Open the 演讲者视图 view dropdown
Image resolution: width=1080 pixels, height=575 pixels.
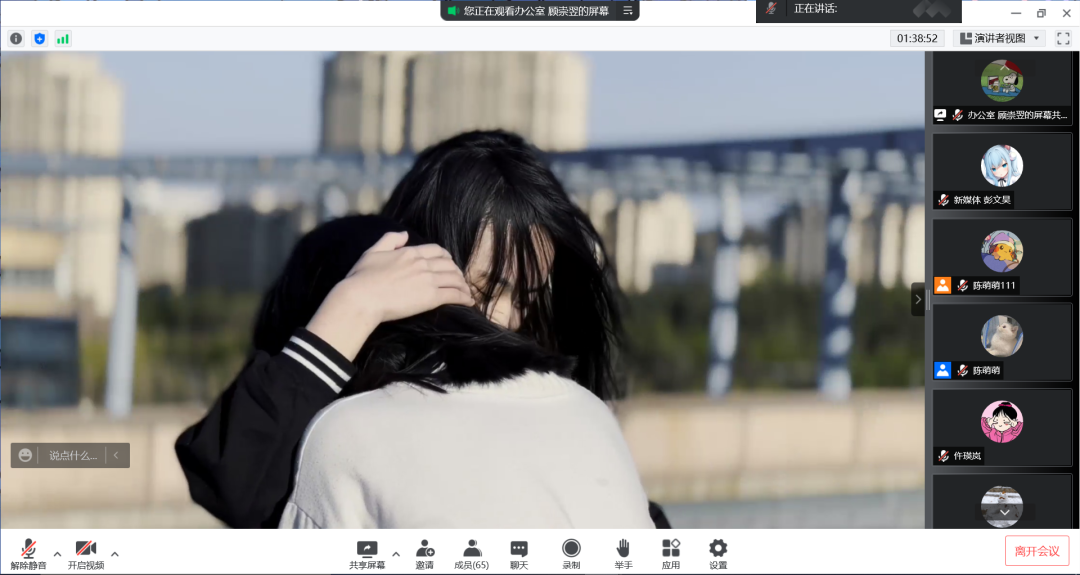pos(1000,38)
